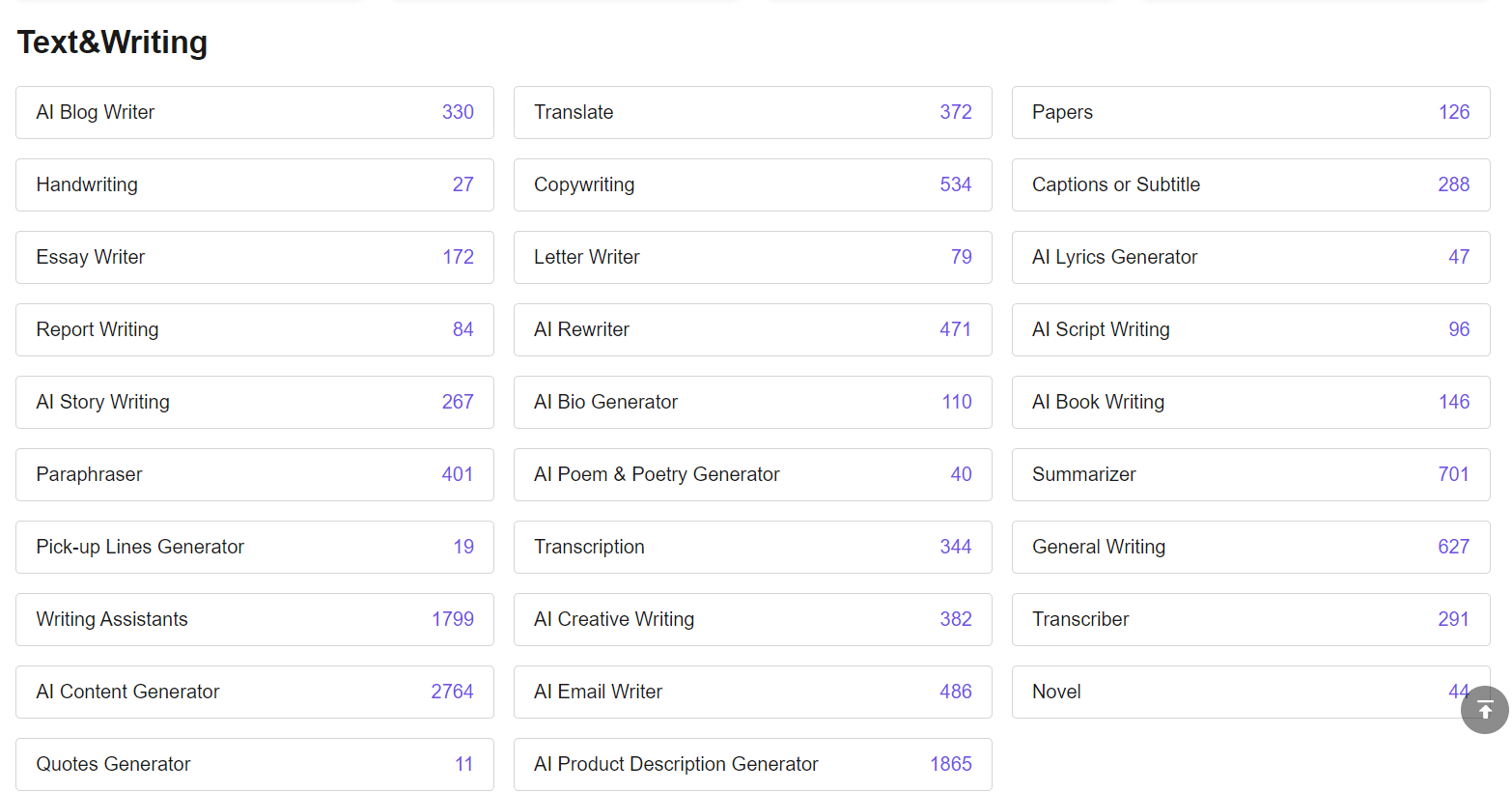This screenshot has height=792, width=1512.
Task: Open the AI Story Writing category
Action: pos(255,402)
